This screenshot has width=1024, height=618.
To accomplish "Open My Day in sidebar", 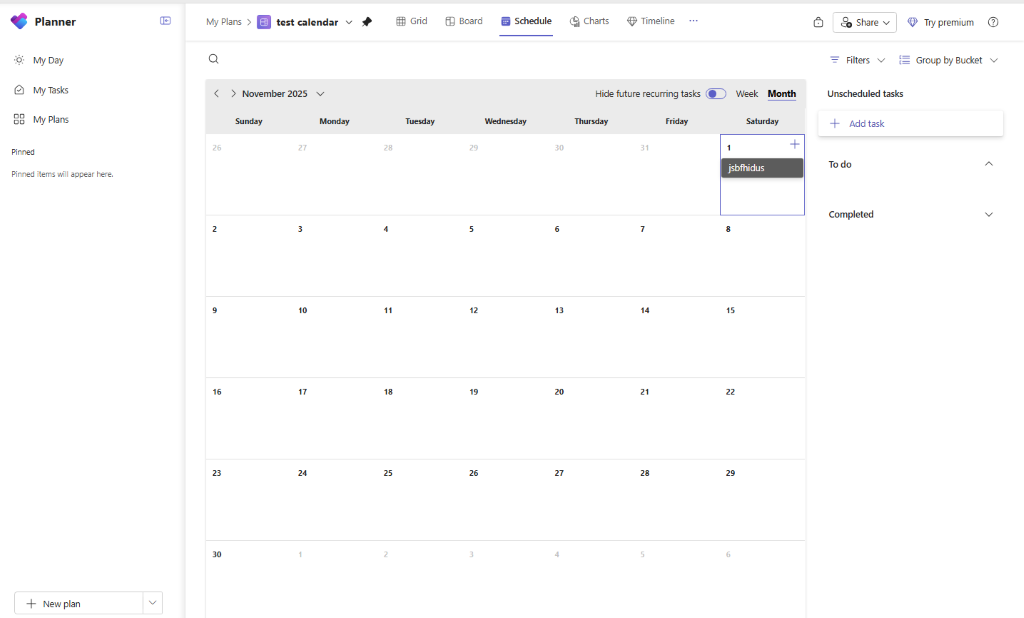I will (48, 60).
